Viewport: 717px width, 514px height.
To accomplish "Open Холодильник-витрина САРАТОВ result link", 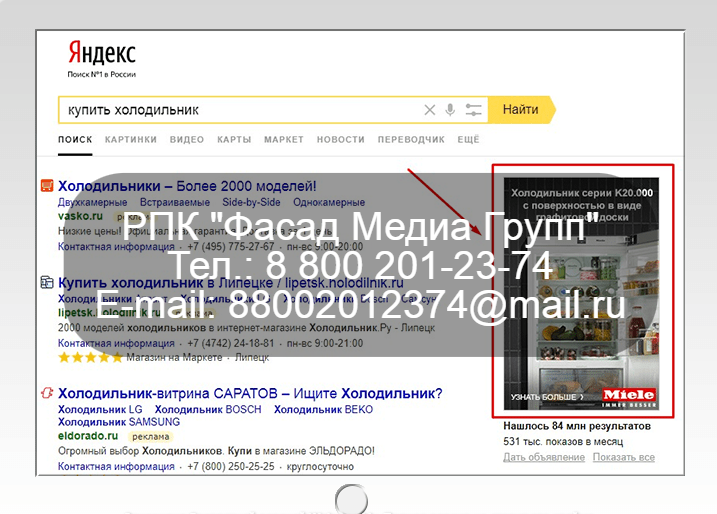I will 250,393.
